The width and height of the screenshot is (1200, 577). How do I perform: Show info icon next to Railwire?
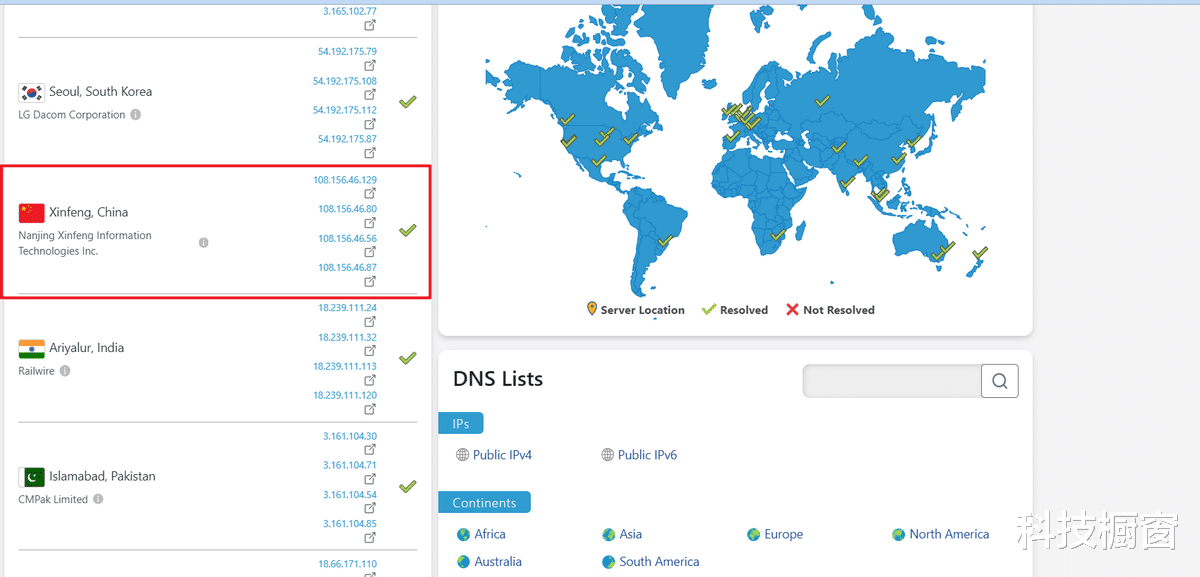click(65, 371)
